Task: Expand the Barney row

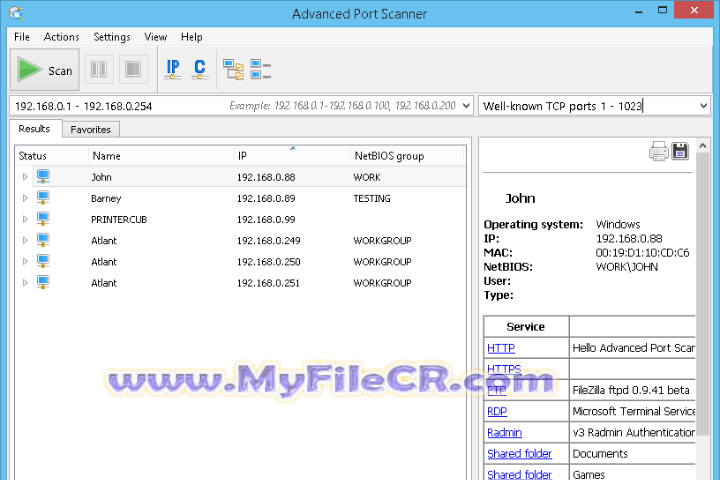Action: (25, 198)
